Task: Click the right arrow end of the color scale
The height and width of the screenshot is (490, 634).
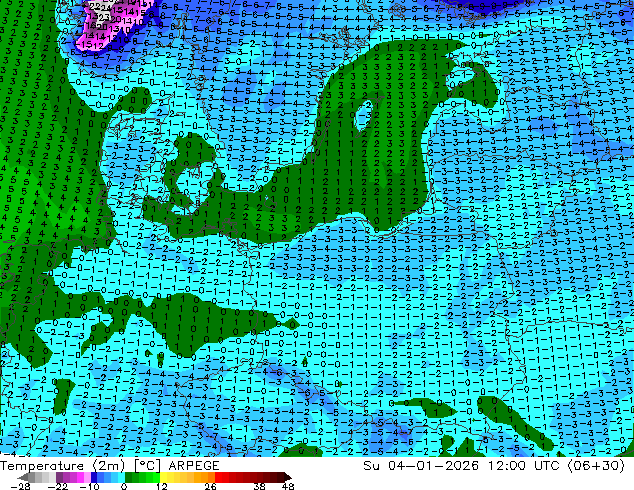Action: click(x=288, y=477)
